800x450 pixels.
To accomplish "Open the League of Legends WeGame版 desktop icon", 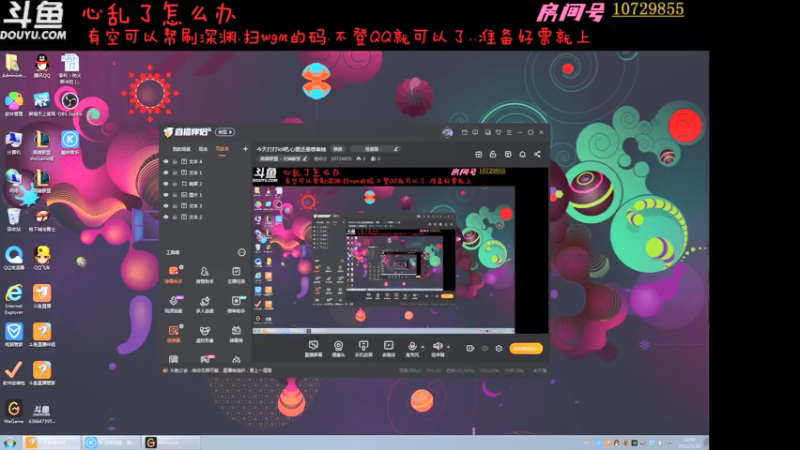I will coord(42,145).
